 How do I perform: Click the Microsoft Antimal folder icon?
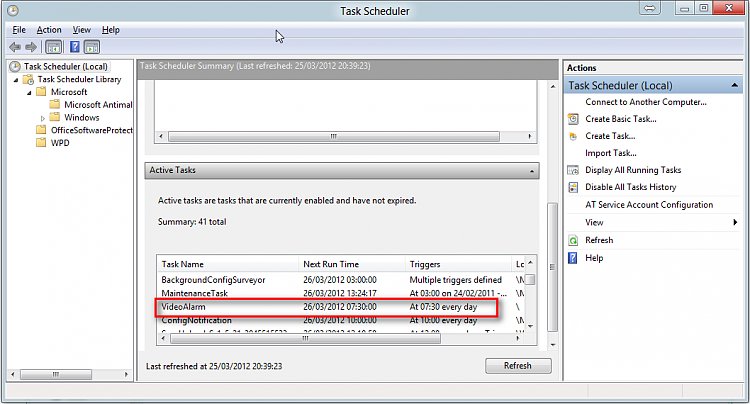[55, 104]
